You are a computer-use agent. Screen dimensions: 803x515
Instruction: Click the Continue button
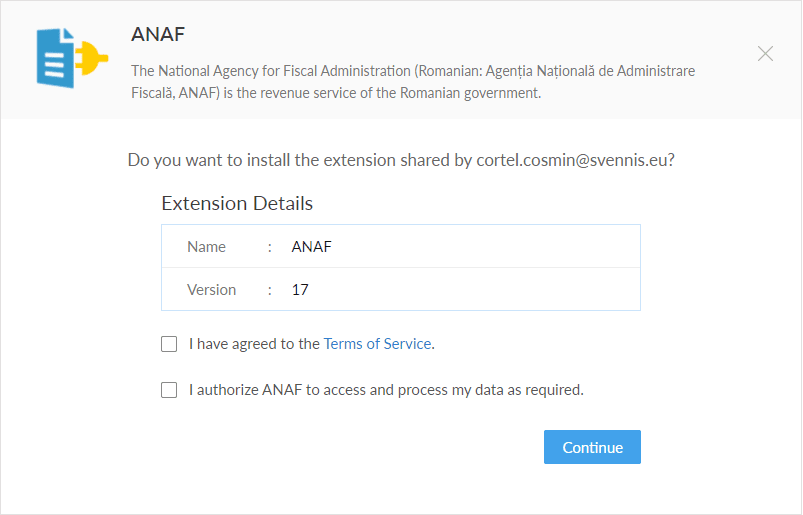pos(592,447)
